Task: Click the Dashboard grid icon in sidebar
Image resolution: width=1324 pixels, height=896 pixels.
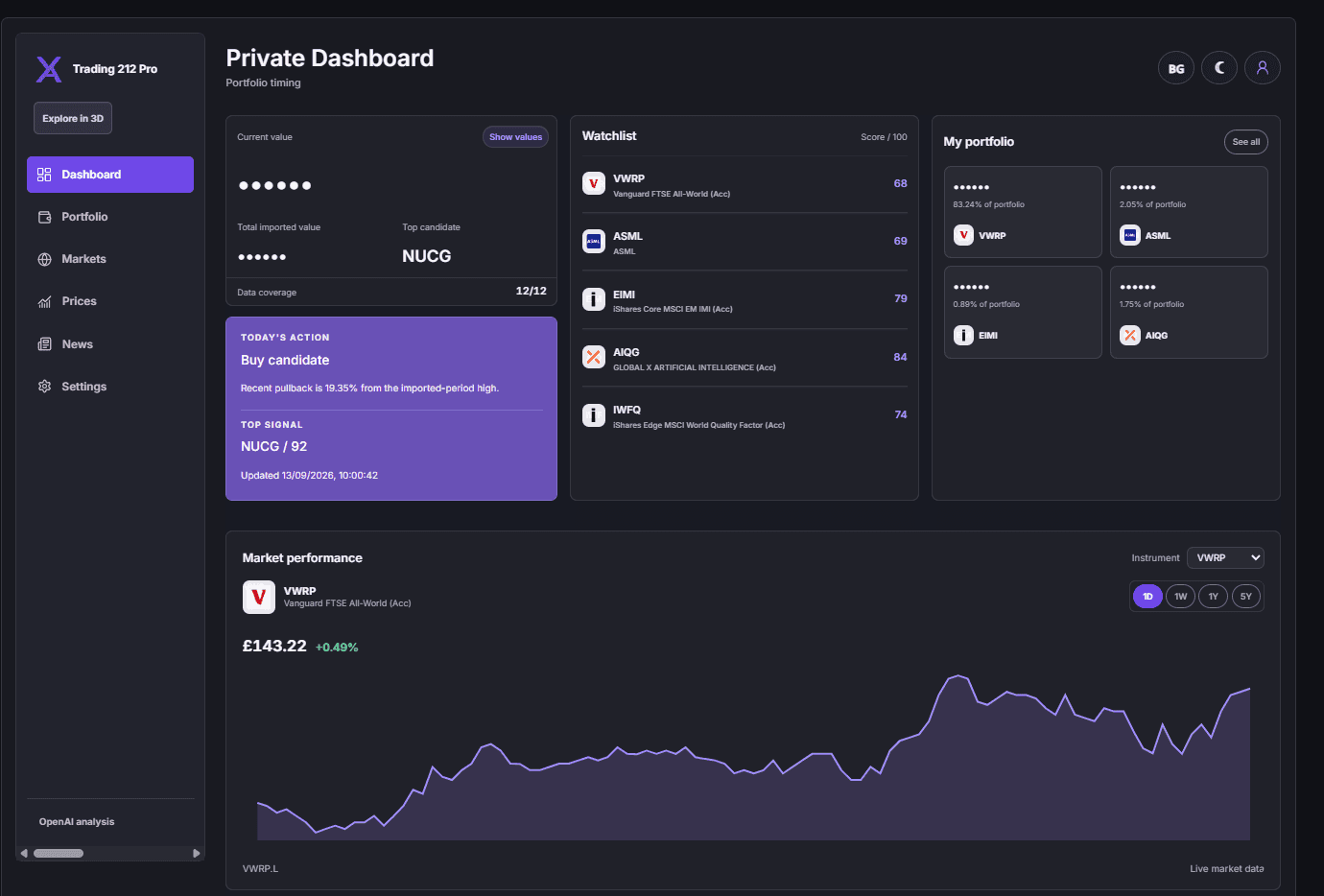Action: click(x=44, y=175)
